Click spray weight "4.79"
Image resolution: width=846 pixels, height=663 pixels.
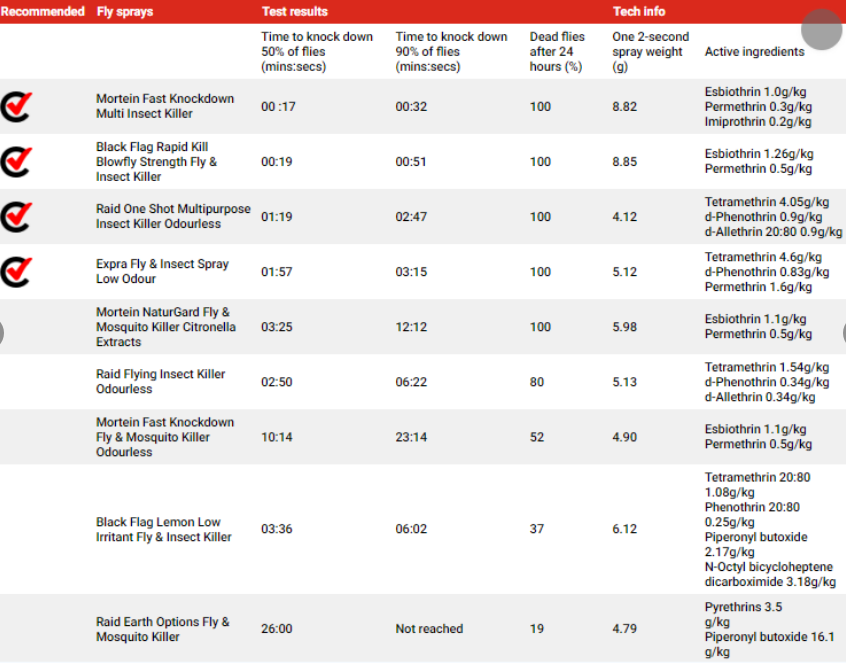(625, 628)
